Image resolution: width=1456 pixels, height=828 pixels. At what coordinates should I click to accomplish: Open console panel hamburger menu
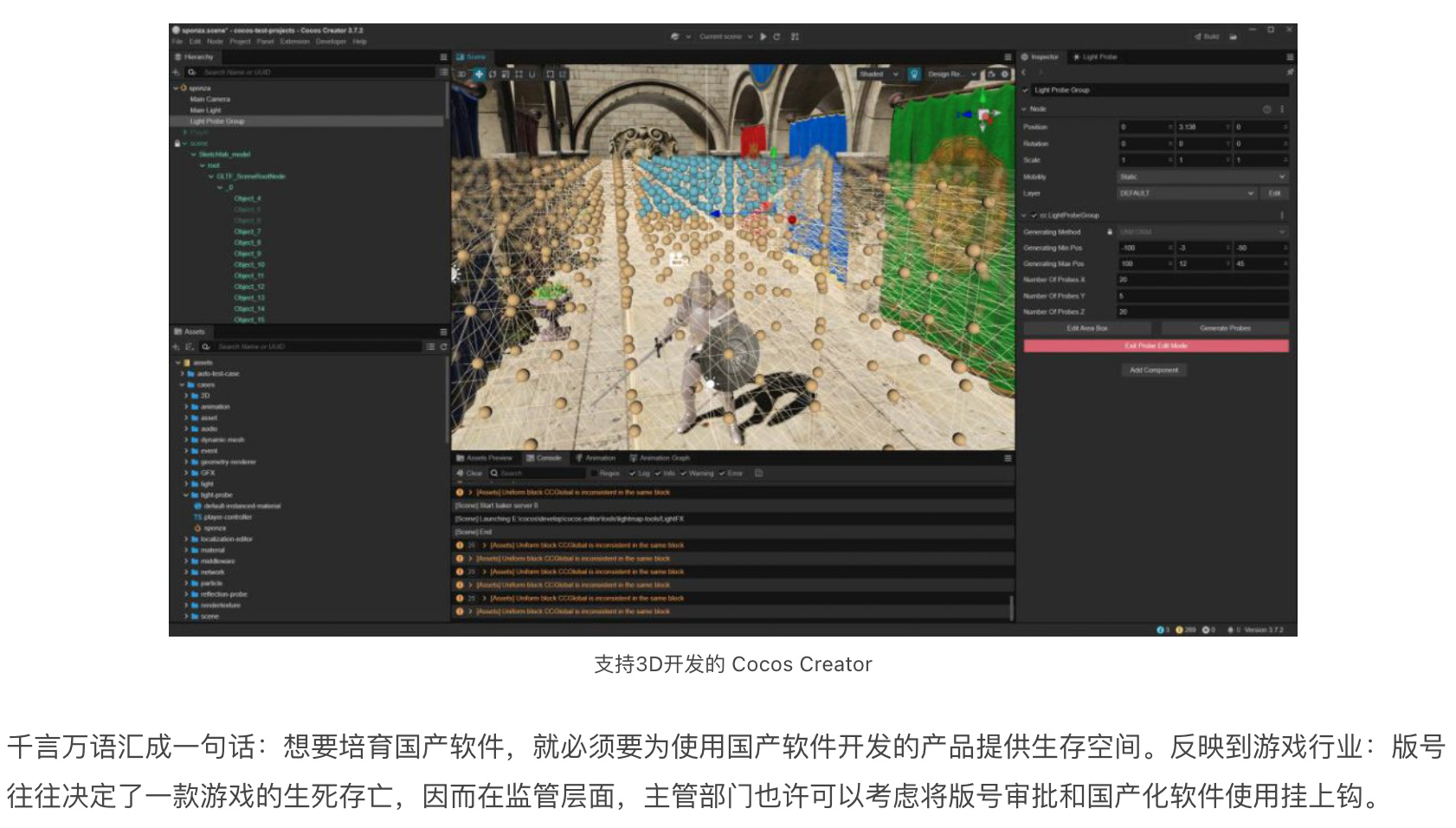(1008, 458)
